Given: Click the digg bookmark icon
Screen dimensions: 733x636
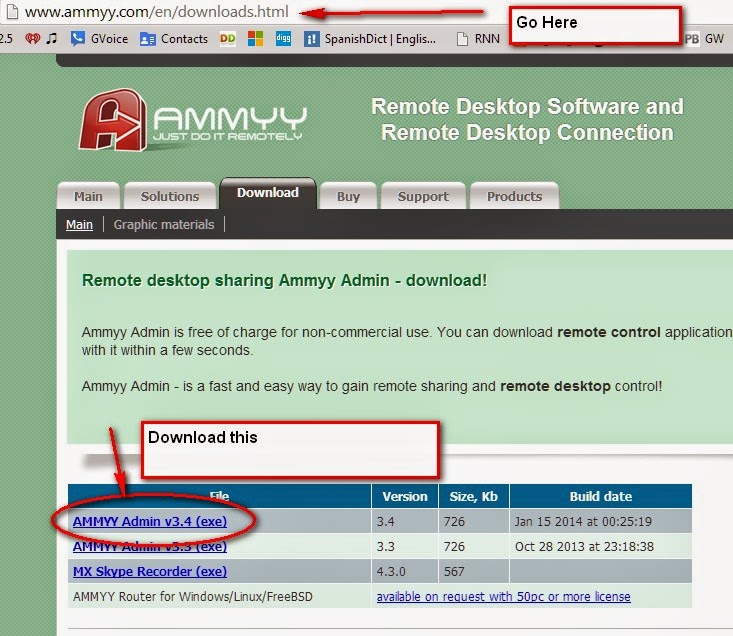Looking at the screenshot, I should (x=283, y=38).
